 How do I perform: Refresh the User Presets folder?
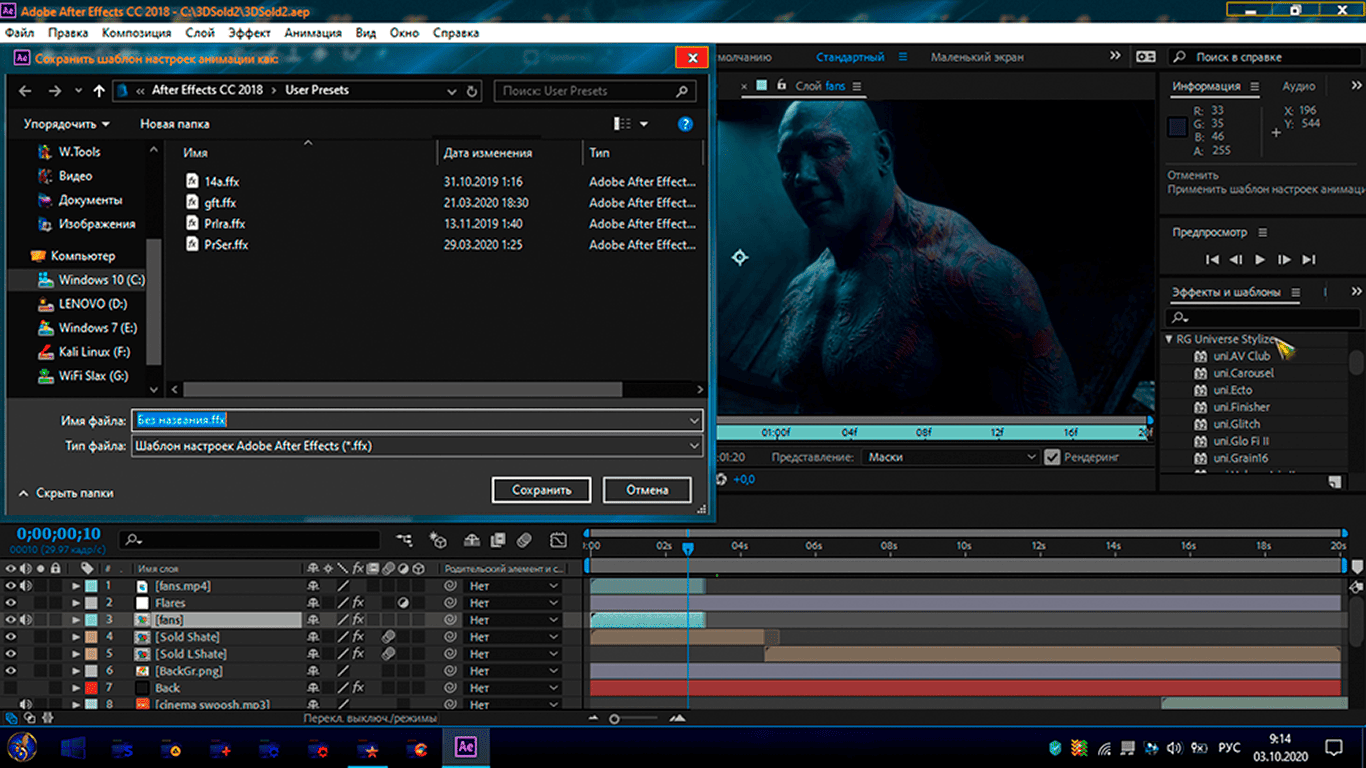[x=473, y=91]
